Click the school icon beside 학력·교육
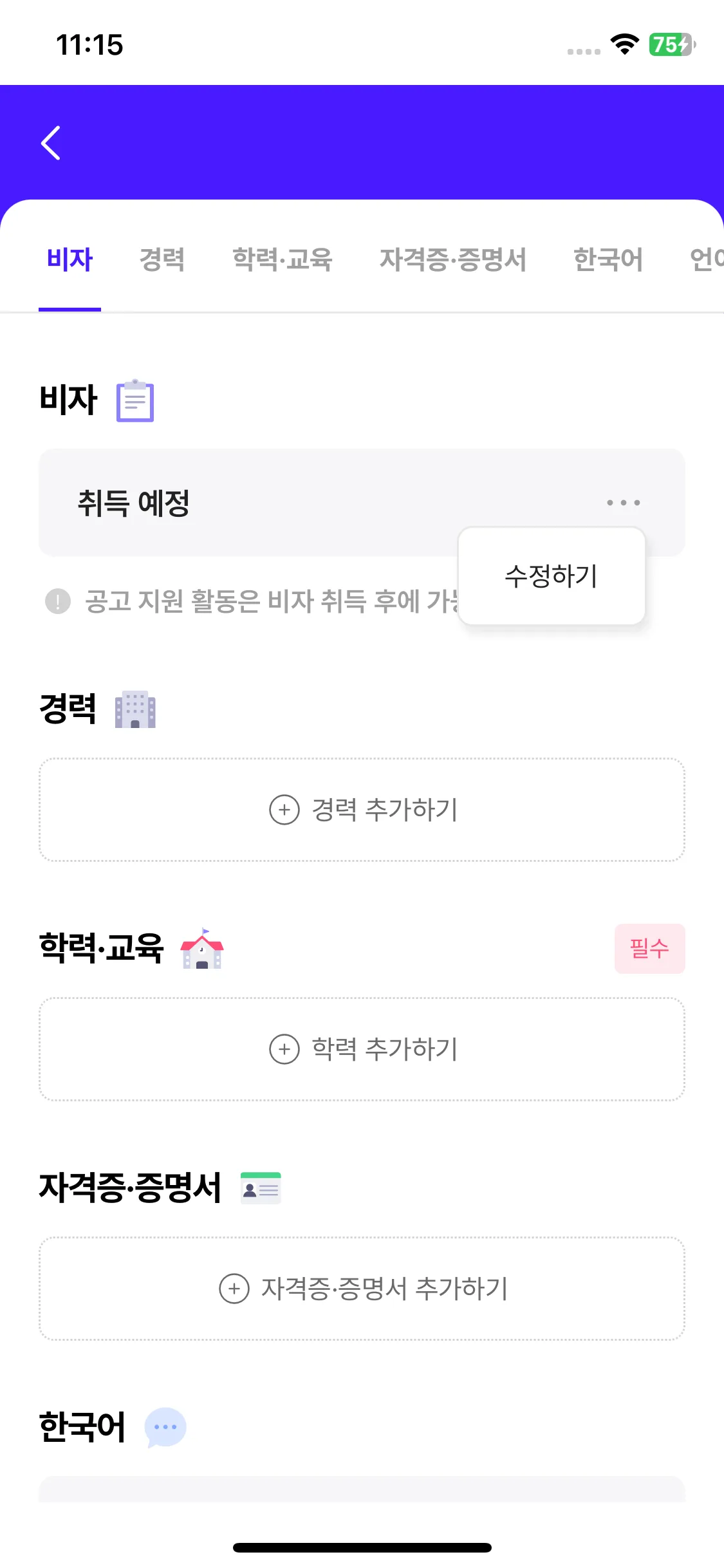Image resolution: width=724 pixels, height=1568 pixels. point(202,949)
